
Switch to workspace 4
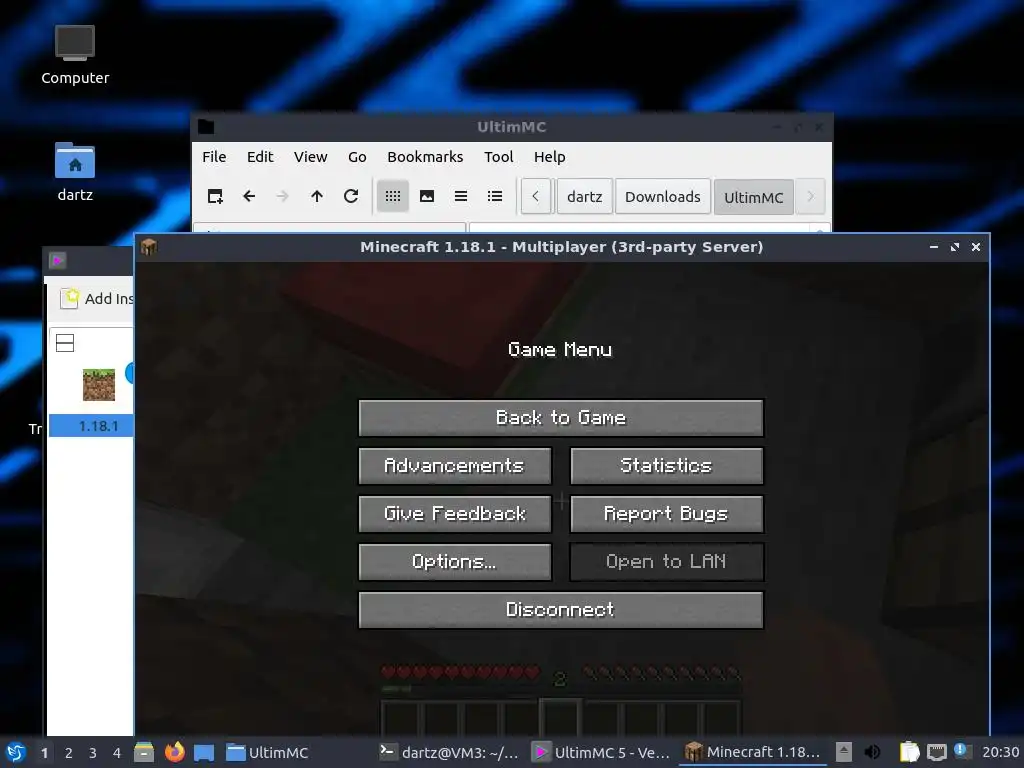pyautogui.click(x=117, y=753)
